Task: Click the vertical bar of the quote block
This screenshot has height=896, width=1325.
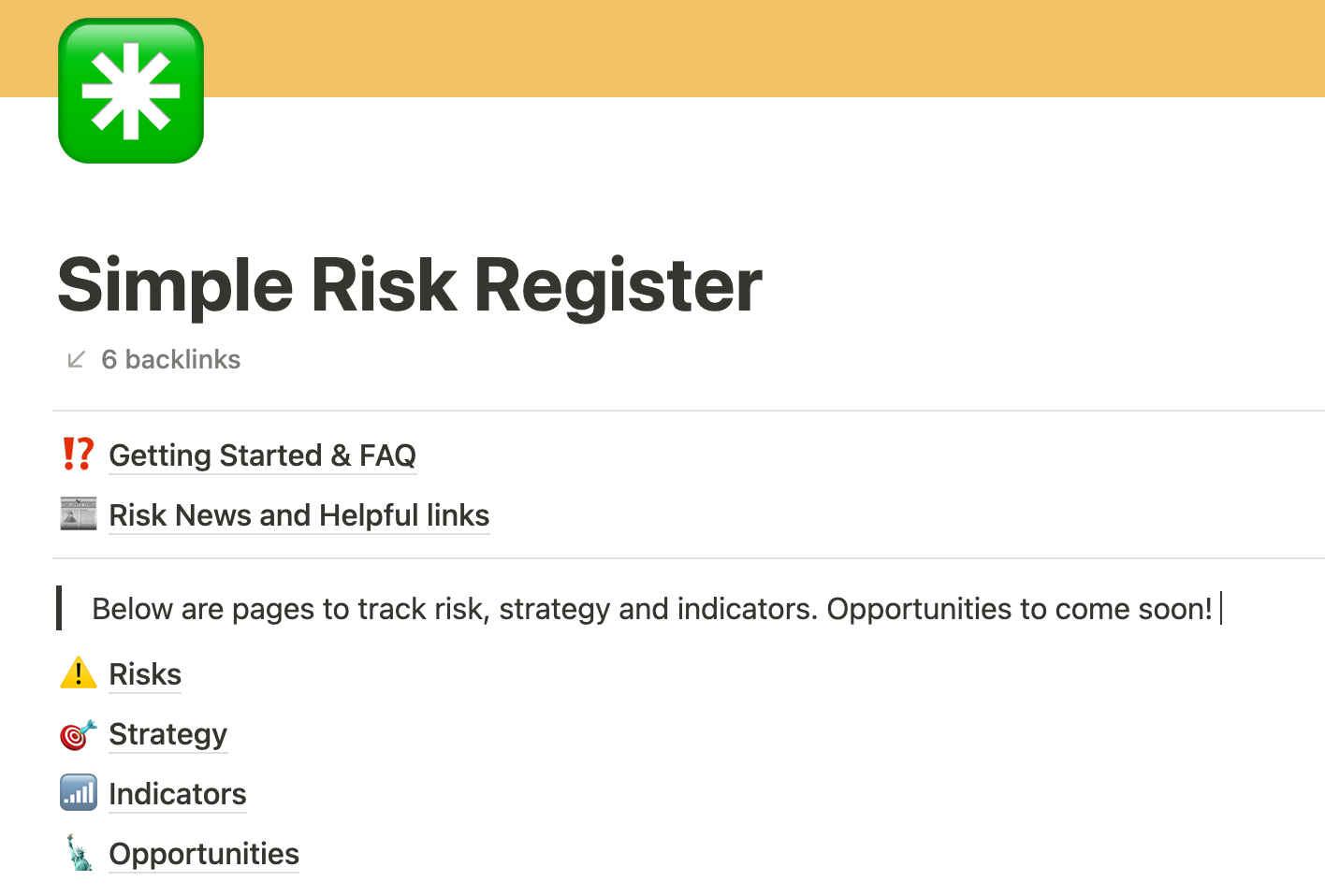Action: click(59, 608)
